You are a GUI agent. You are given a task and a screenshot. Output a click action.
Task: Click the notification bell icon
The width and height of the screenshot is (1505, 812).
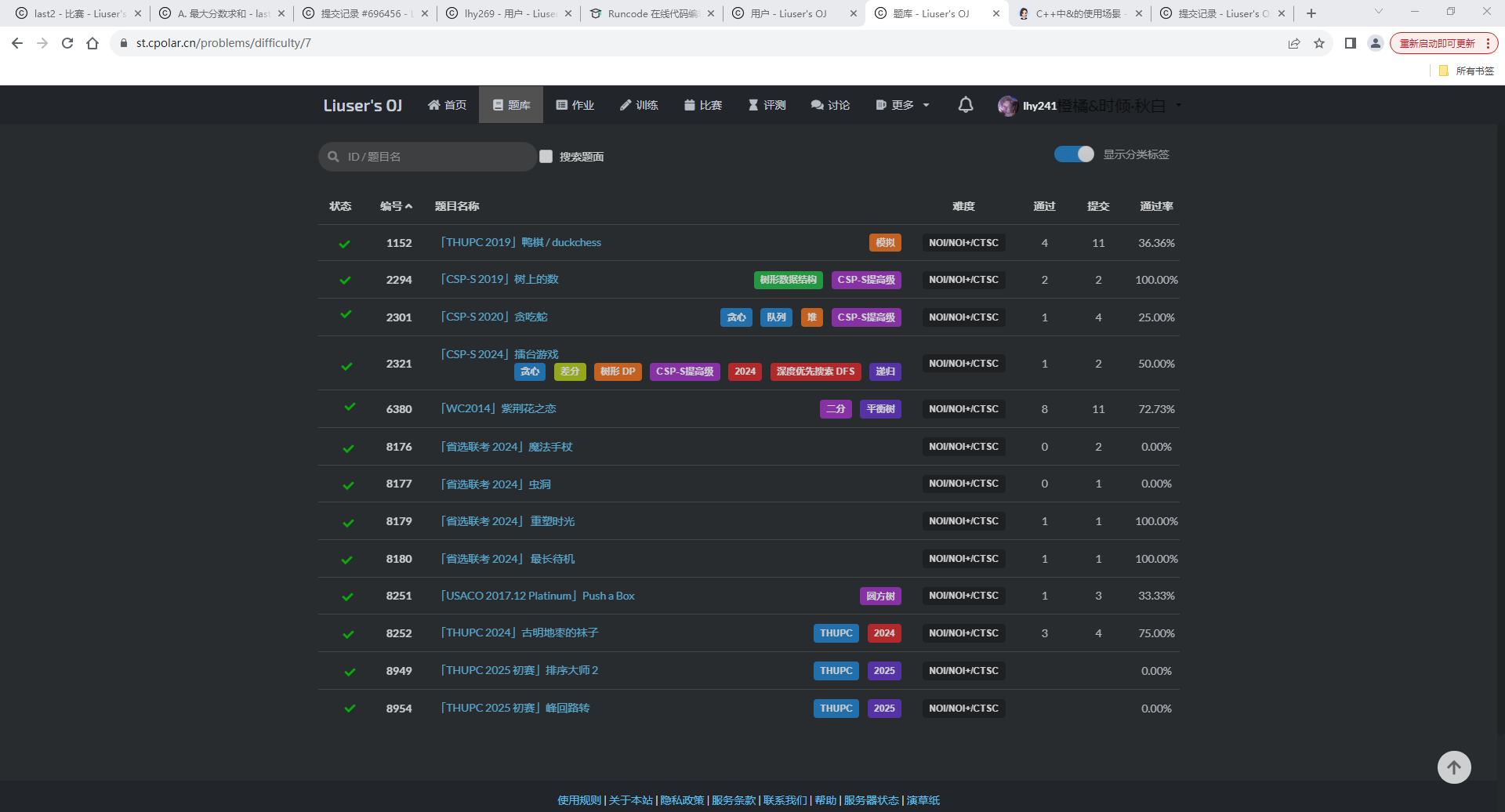(966, 105)
